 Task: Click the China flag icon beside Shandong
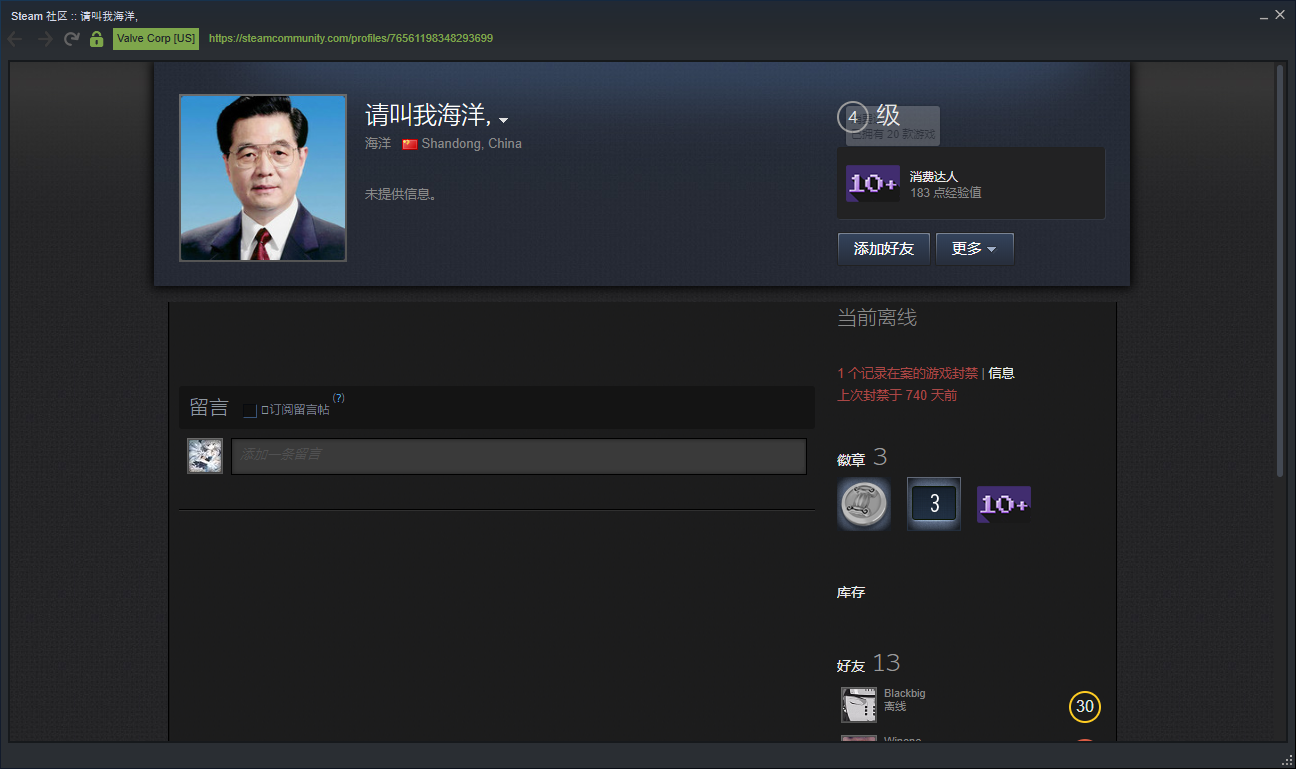[x=409, y=143]
